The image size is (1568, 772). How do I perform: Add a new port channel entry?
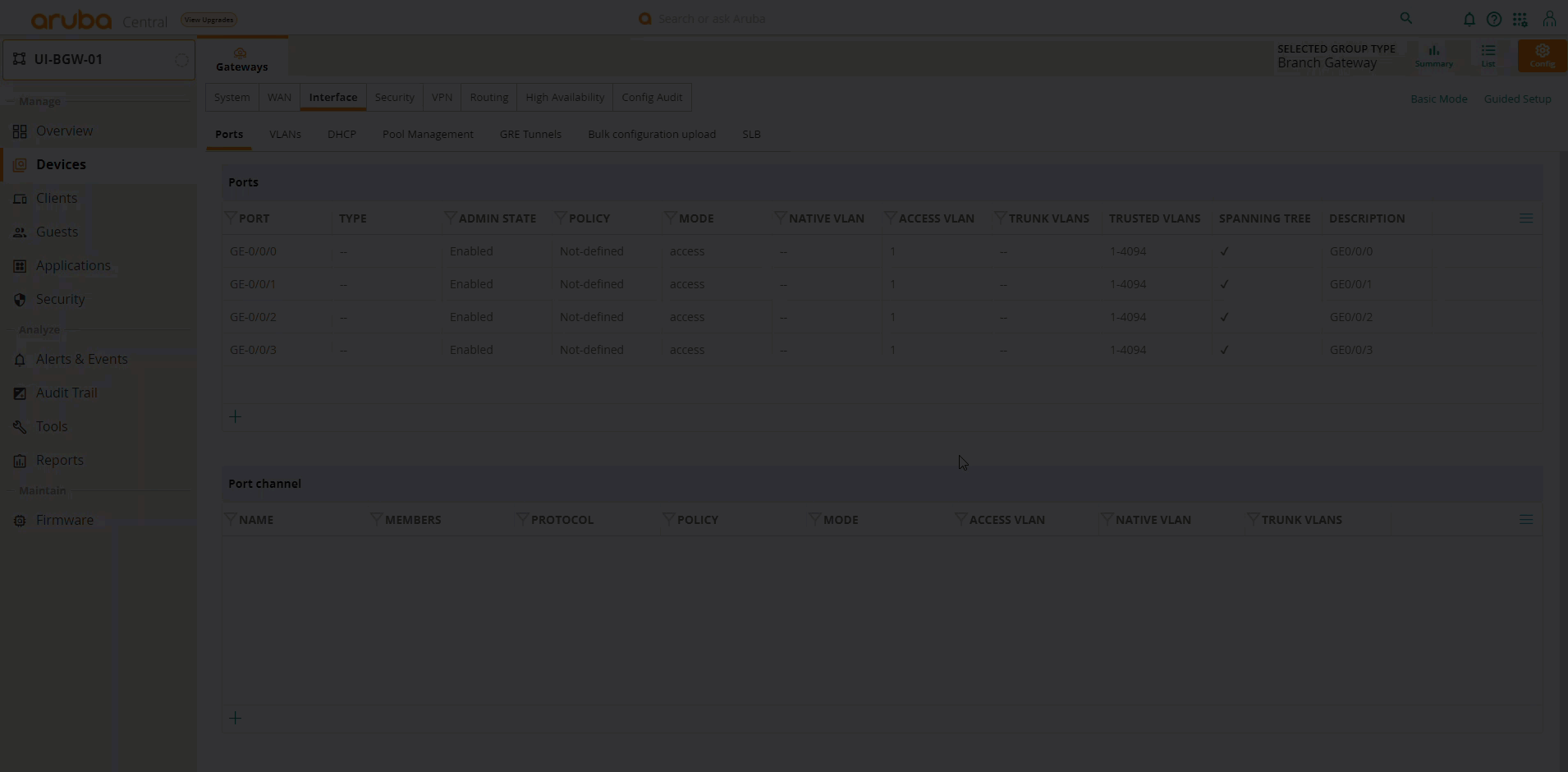click(235, 719)
